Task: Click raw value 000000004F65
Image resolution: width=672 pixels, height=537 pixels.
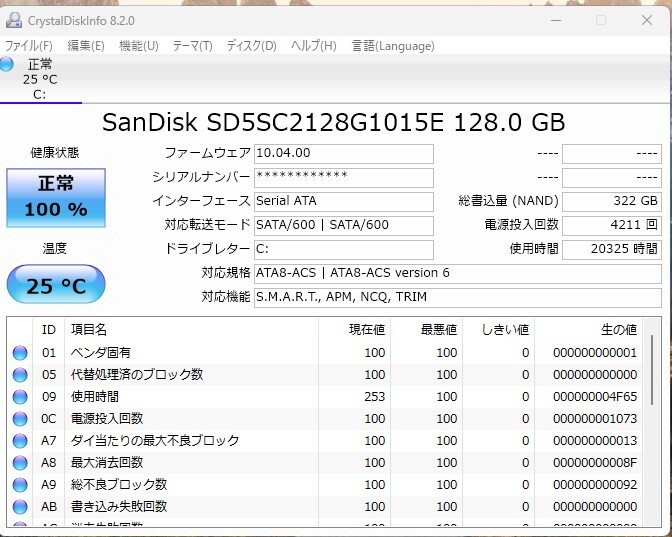Action: (x=595, y=397)
